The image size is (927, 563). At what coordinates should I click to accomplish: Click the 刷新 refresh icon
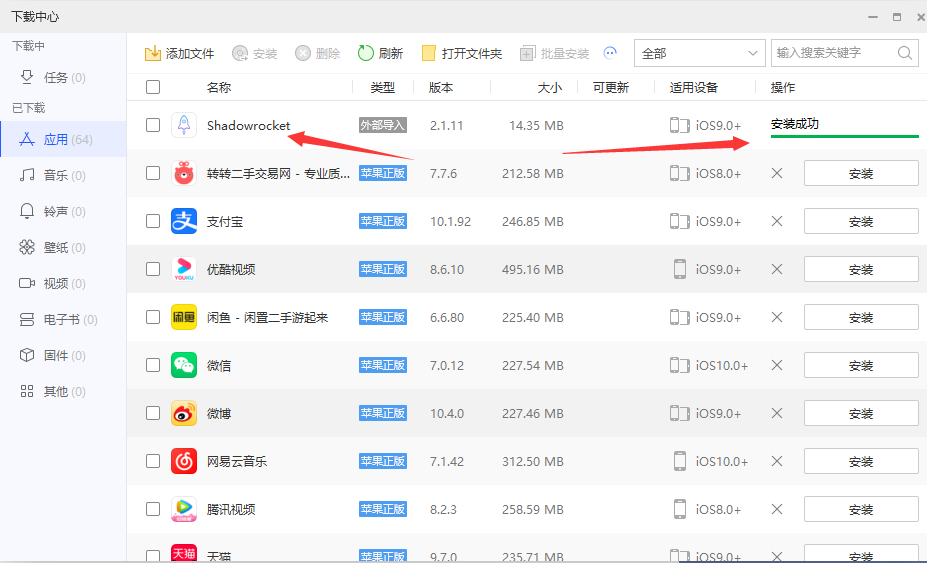pyautogui.click(x=366, y=54)
